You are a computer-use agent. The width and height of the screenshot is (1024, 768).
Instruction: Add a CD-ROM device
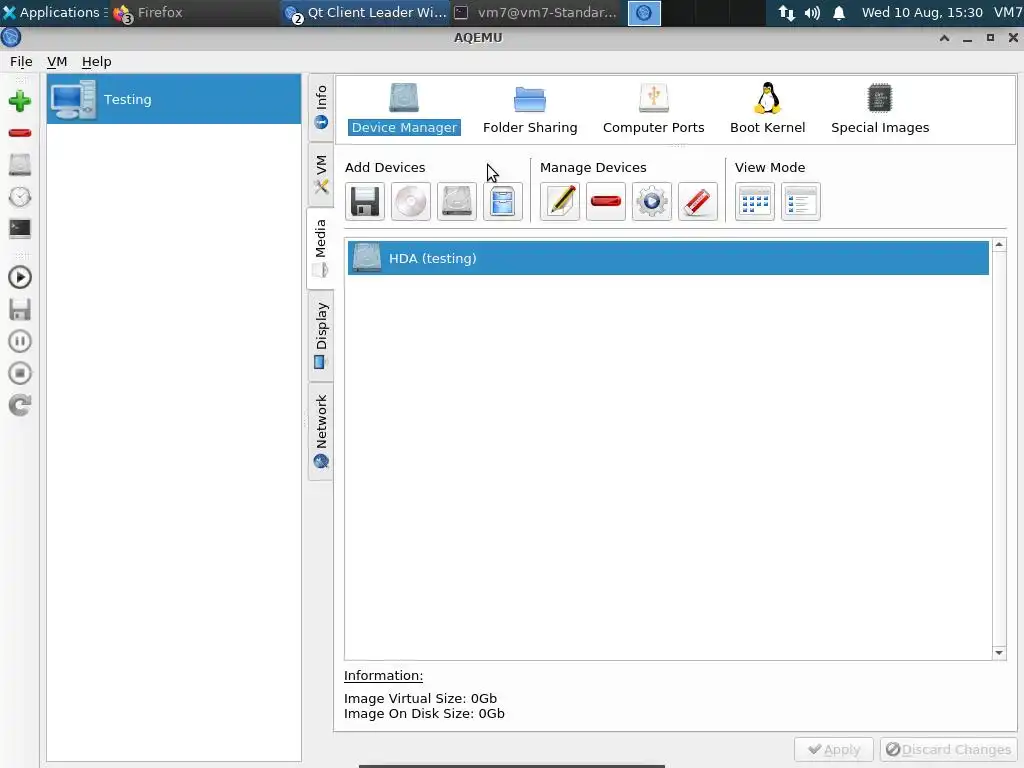click(411, 201)
